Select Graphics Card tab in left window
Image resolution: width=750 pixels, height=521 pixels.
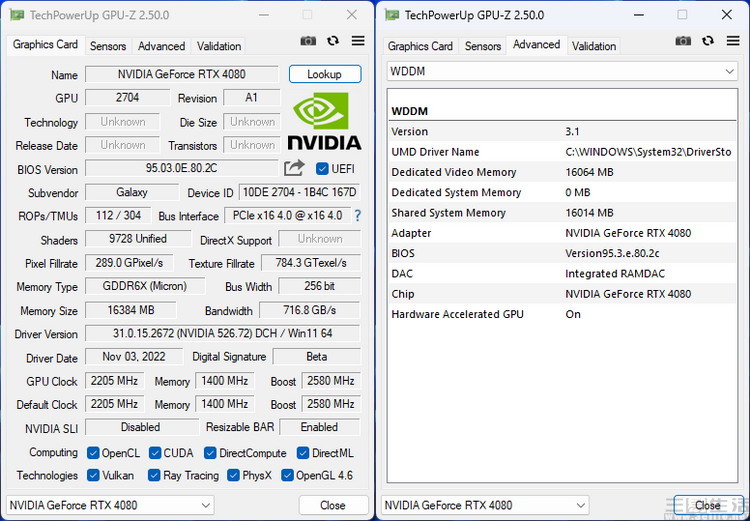[45, 44]
